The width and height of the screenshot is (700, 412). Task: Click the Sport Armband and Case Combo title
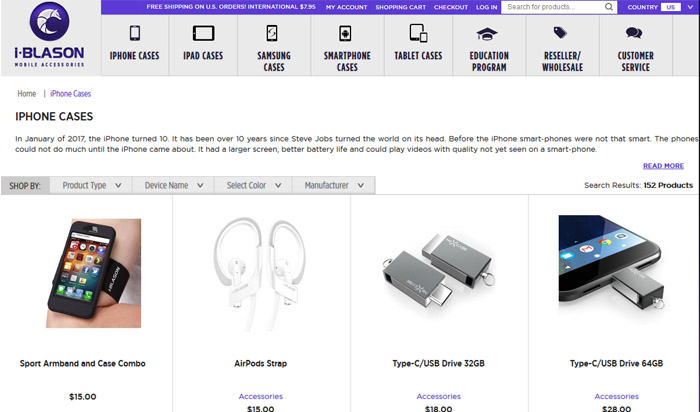point(83,363)
